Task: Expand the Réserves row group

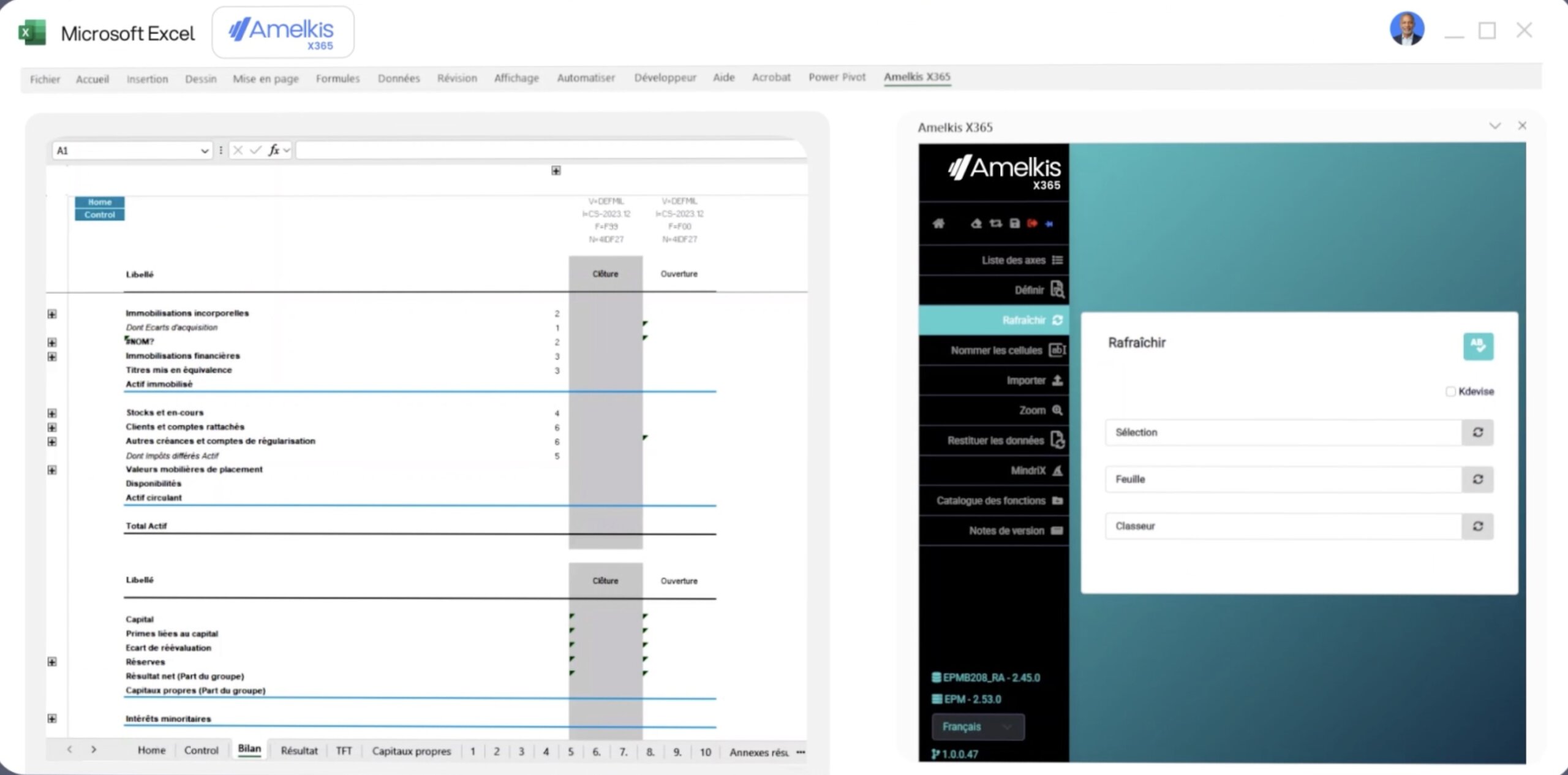Action: click(52, 662)
